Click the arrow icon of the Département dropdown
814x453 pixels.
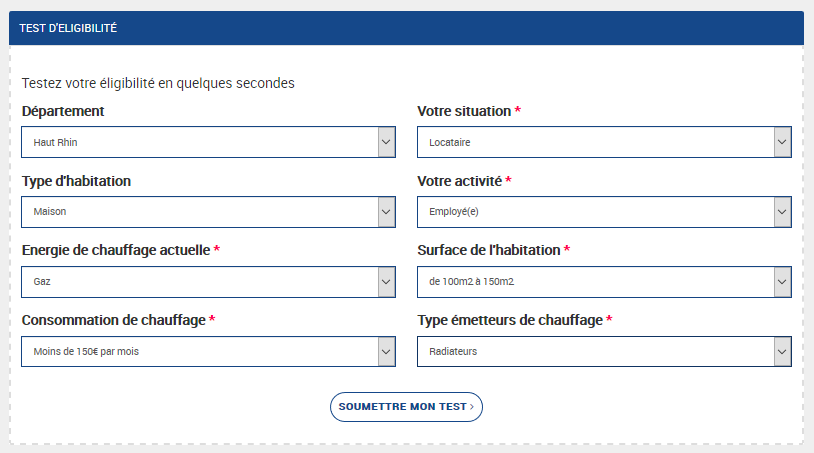pos(386,142)
